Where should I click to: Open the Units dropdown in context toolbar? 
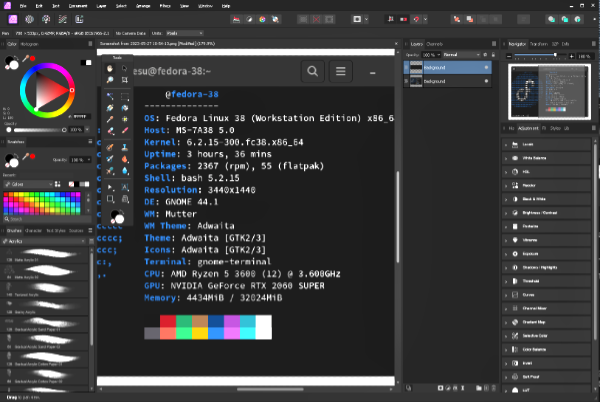[184, 33]
